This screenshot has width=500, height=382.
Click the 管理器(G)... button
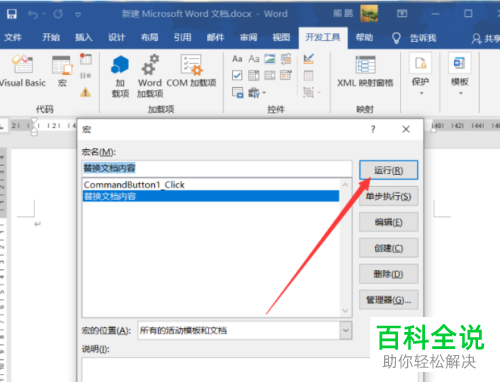[x=388, y=300]
